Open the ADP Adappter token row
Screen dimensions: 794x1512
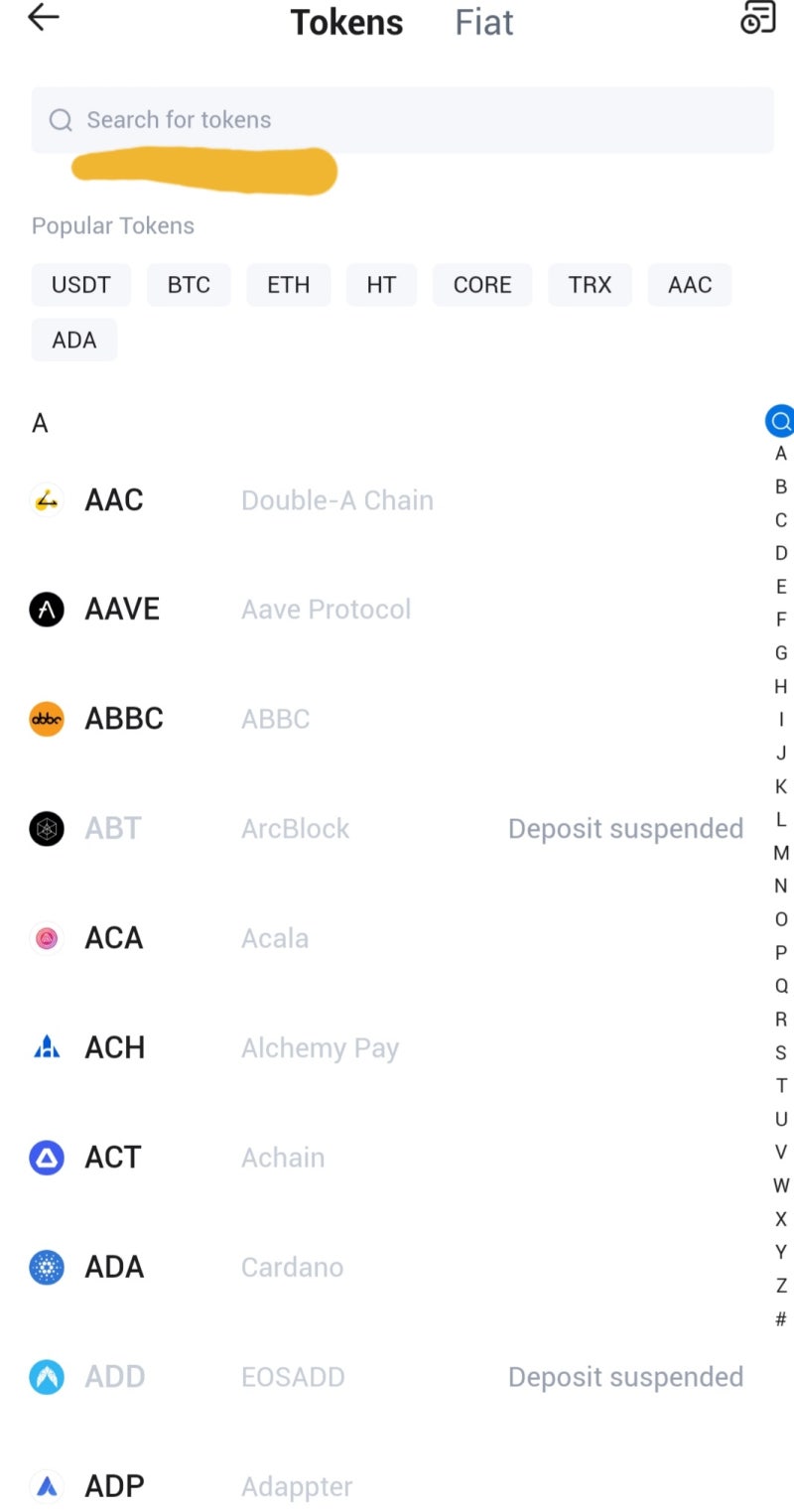point(298,1486)
